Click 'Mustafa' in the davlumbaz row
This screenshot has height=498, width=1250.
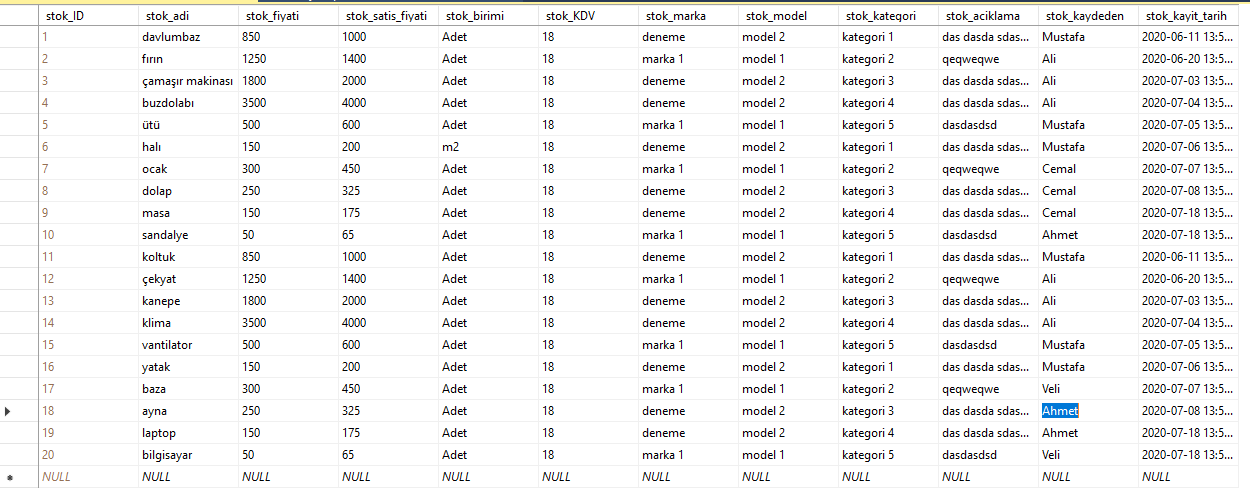pos(1088,37)
